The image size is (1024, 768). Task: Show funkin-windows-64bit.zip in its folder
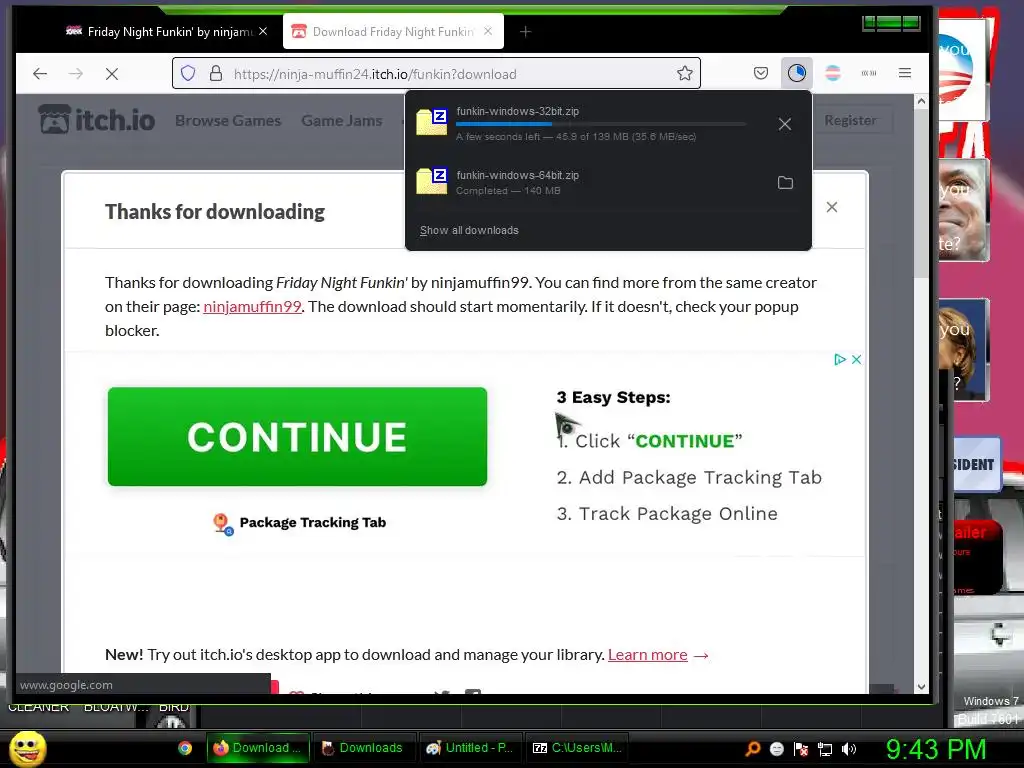click(785, 183)
